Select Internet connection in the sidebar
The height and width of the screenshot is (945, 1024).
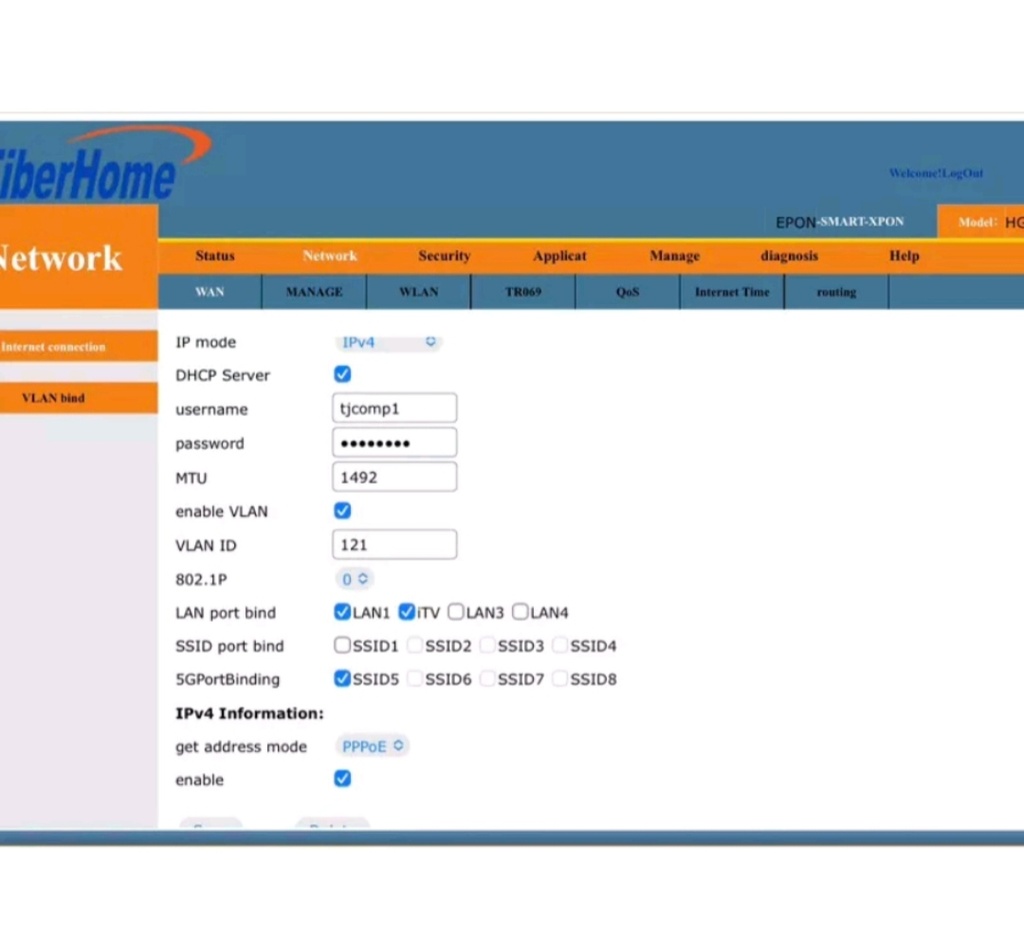(78, 347)
